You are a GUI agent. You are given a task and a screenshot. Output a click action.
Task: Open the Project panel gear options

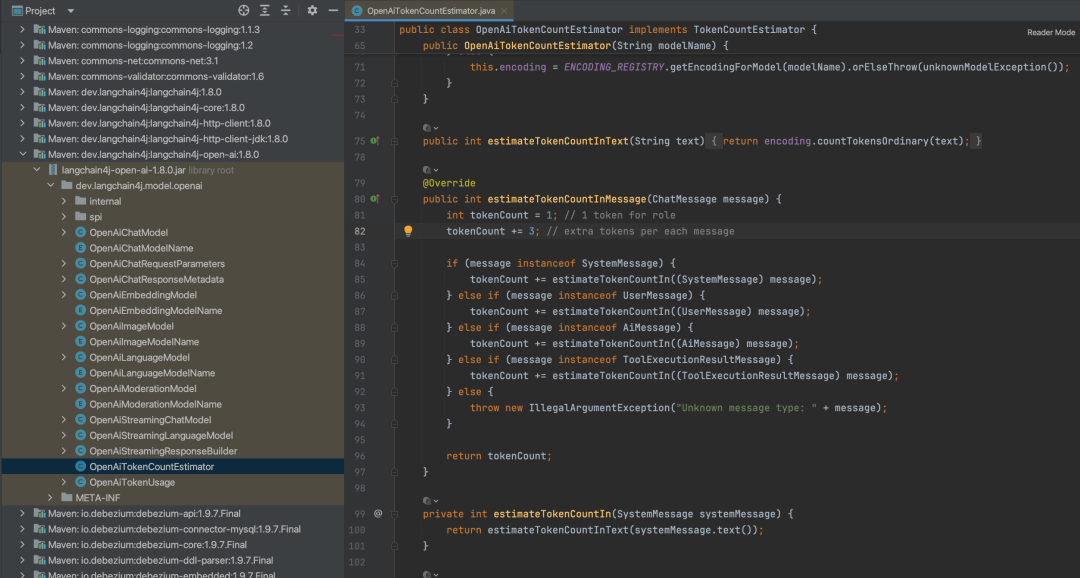click(x=312, y=10)
